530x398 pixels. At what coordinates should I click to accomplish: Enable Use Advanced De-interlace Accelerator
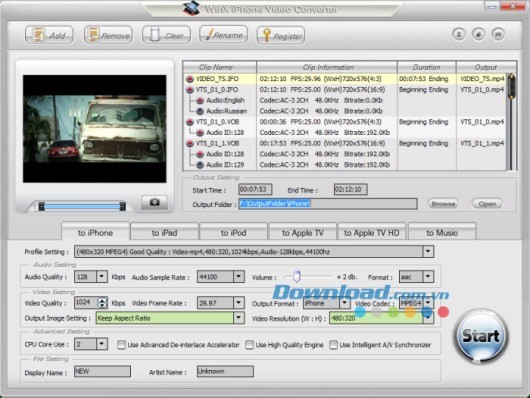tap(121, 345)
